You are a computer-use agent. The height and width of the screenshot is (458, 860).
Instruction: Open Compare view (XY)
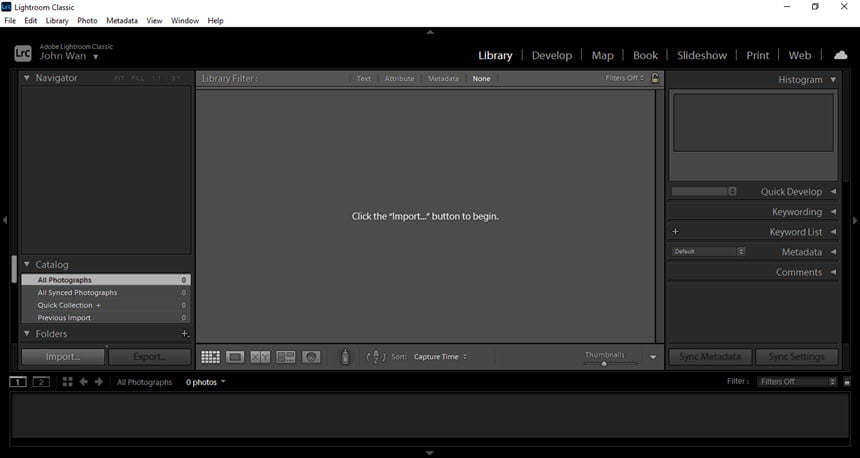coord(260,357)
